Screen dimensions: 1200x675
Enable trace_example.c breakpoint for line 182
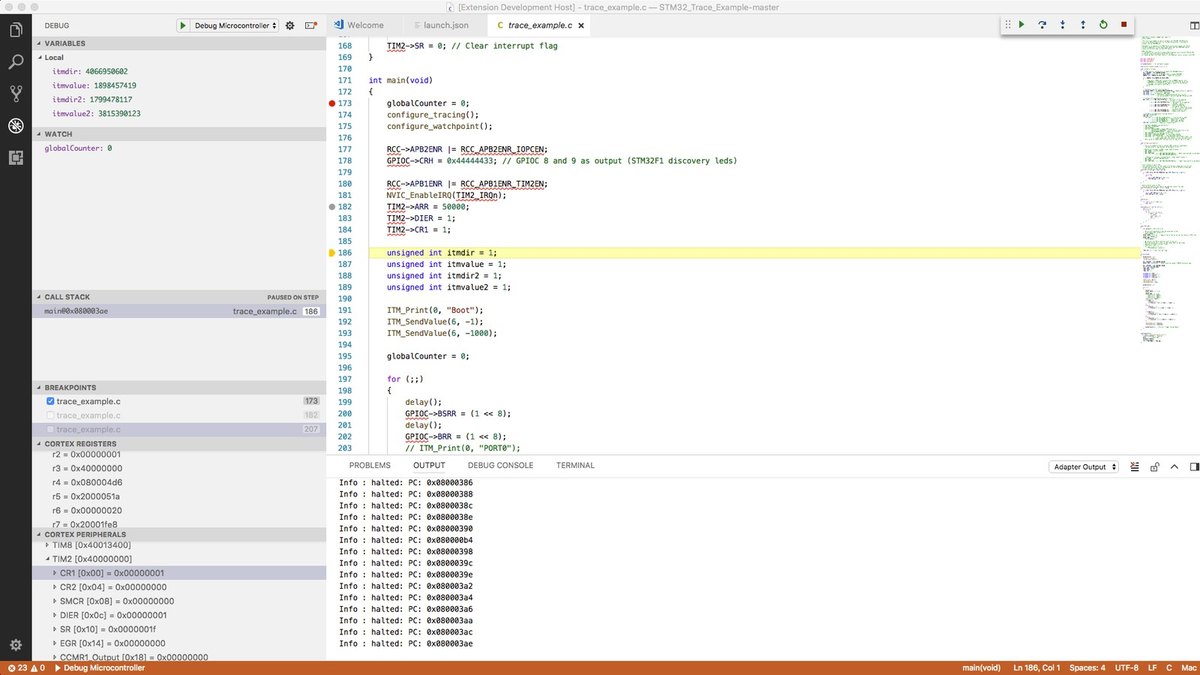pos(51,415)
